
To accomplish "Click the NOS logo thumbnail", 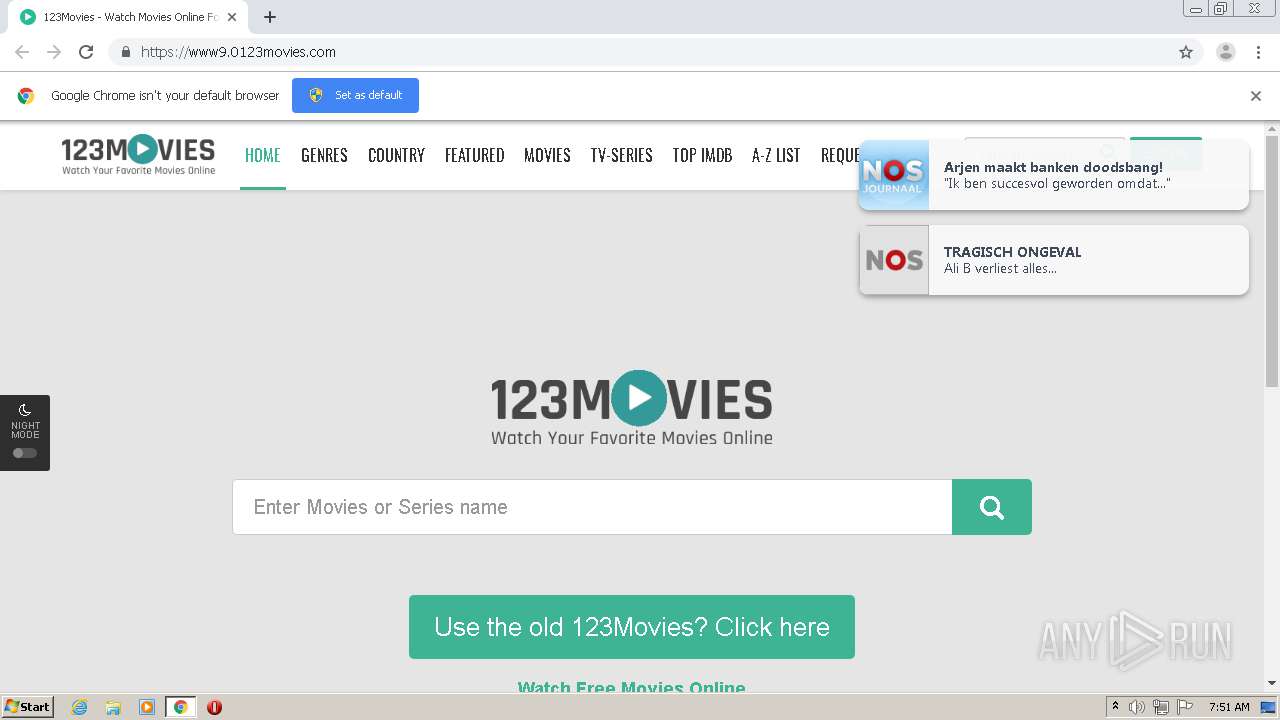I will pyautogui.click(x=894, y=260).
